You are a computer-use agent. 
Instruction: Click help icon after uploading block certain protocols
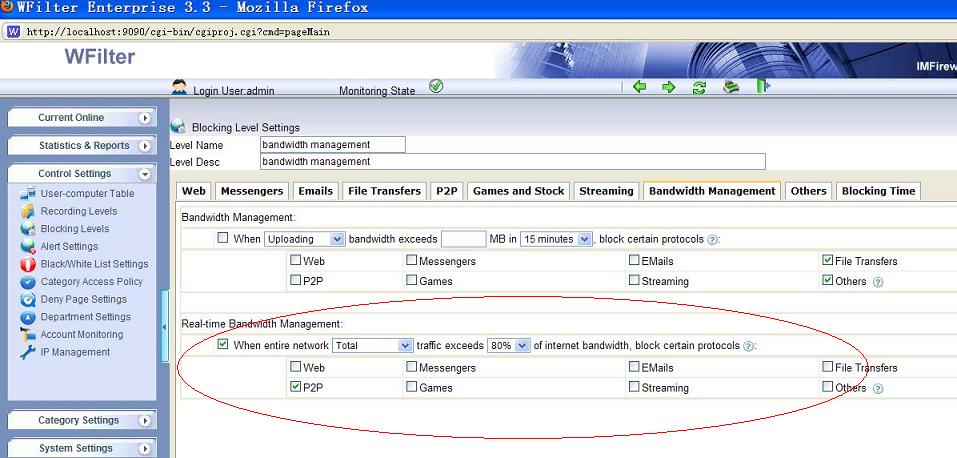click(712, 240)
